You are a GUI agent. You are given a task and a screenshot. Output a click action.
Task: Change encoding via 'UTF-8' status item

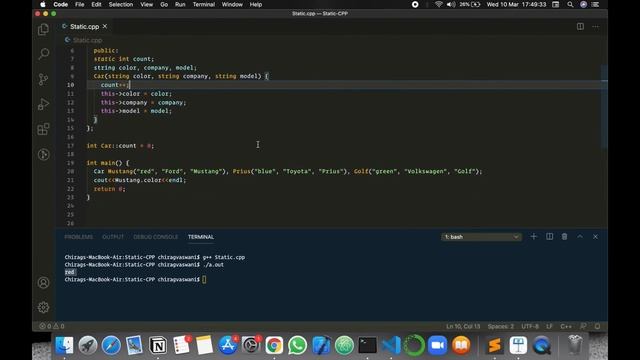pos(530,326)
